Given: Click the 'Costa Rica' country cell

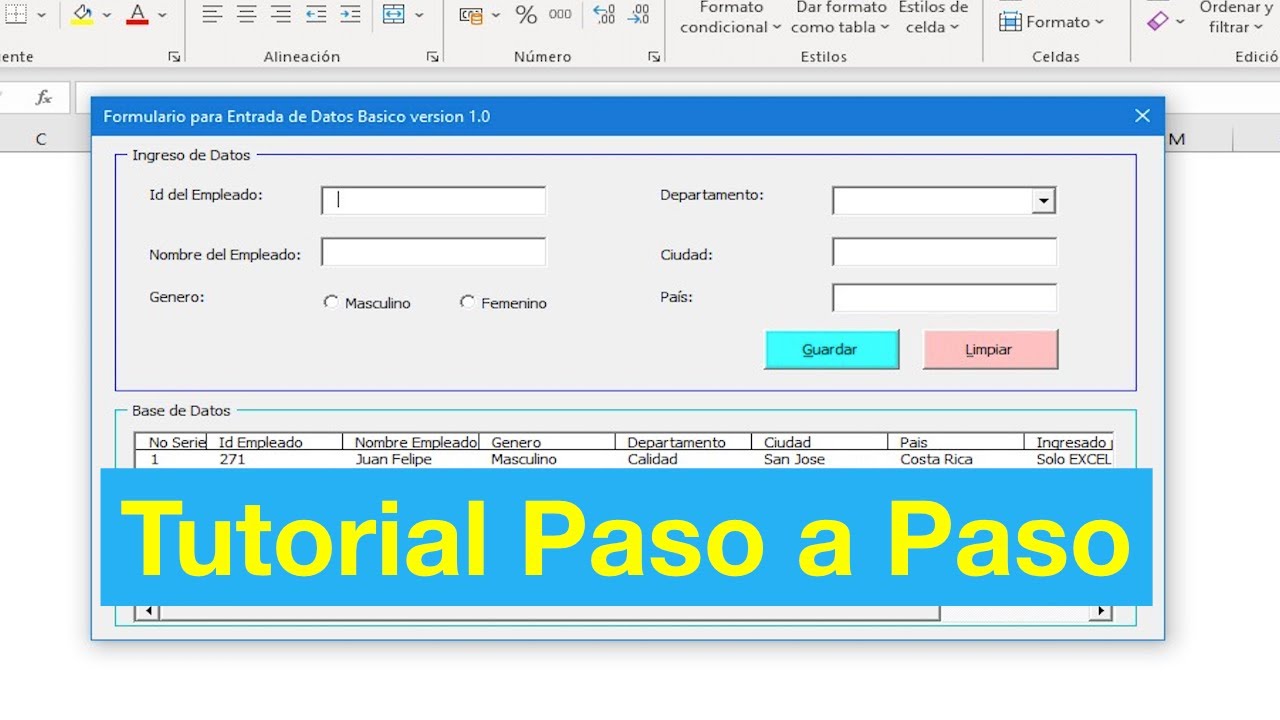Looking at the screenshot, I should pyautogui.click(x=937, y=459).
